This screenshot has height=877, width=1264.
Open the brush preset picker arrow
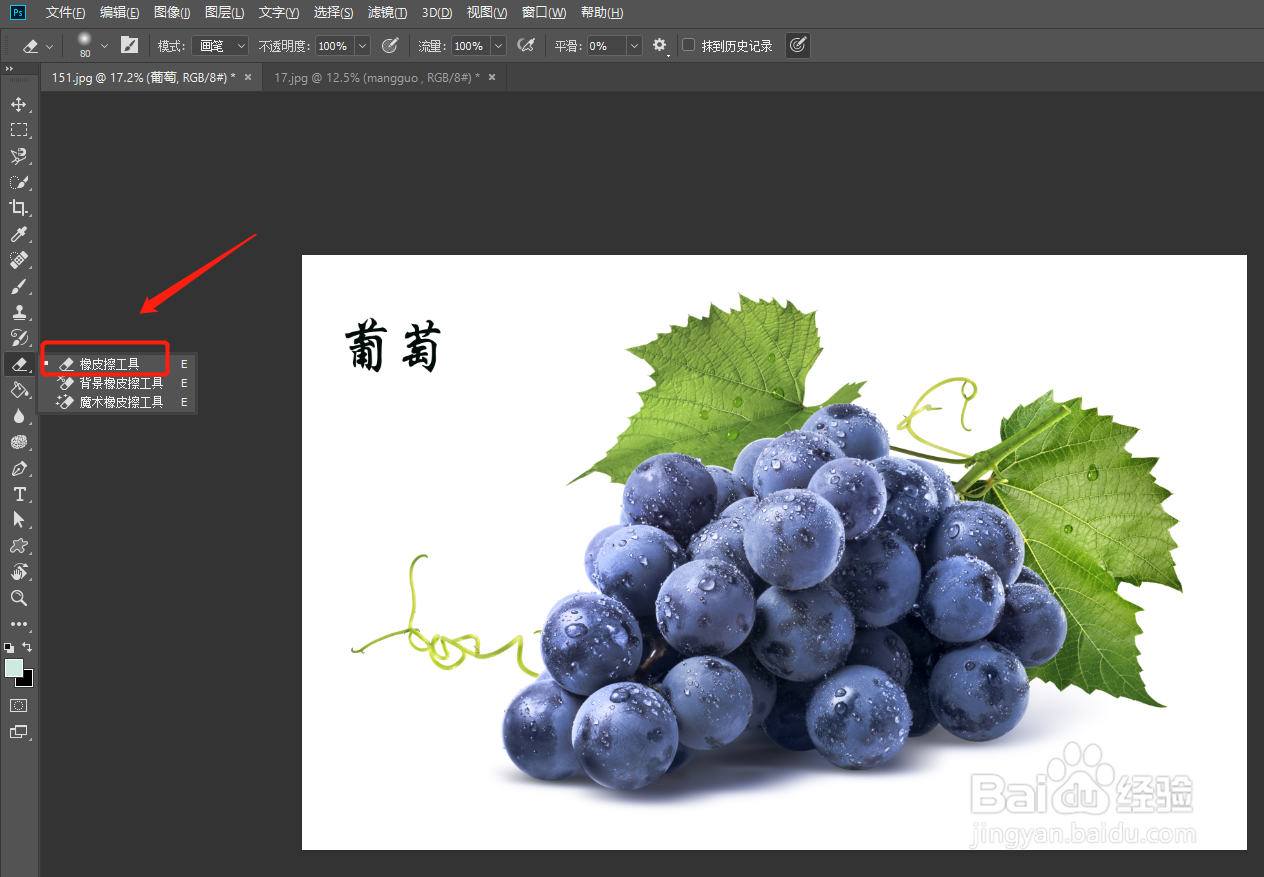(x=104, y=46)
